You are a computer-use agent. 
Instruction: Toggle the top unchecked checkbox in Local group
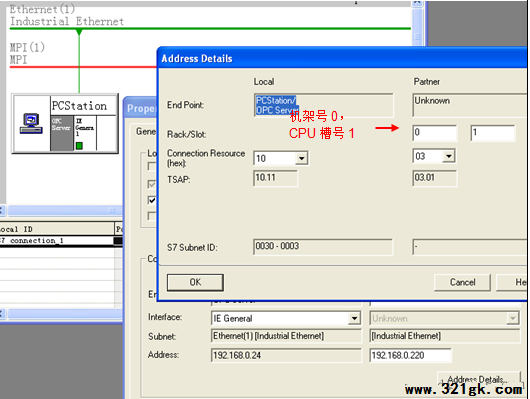[152, 166]
